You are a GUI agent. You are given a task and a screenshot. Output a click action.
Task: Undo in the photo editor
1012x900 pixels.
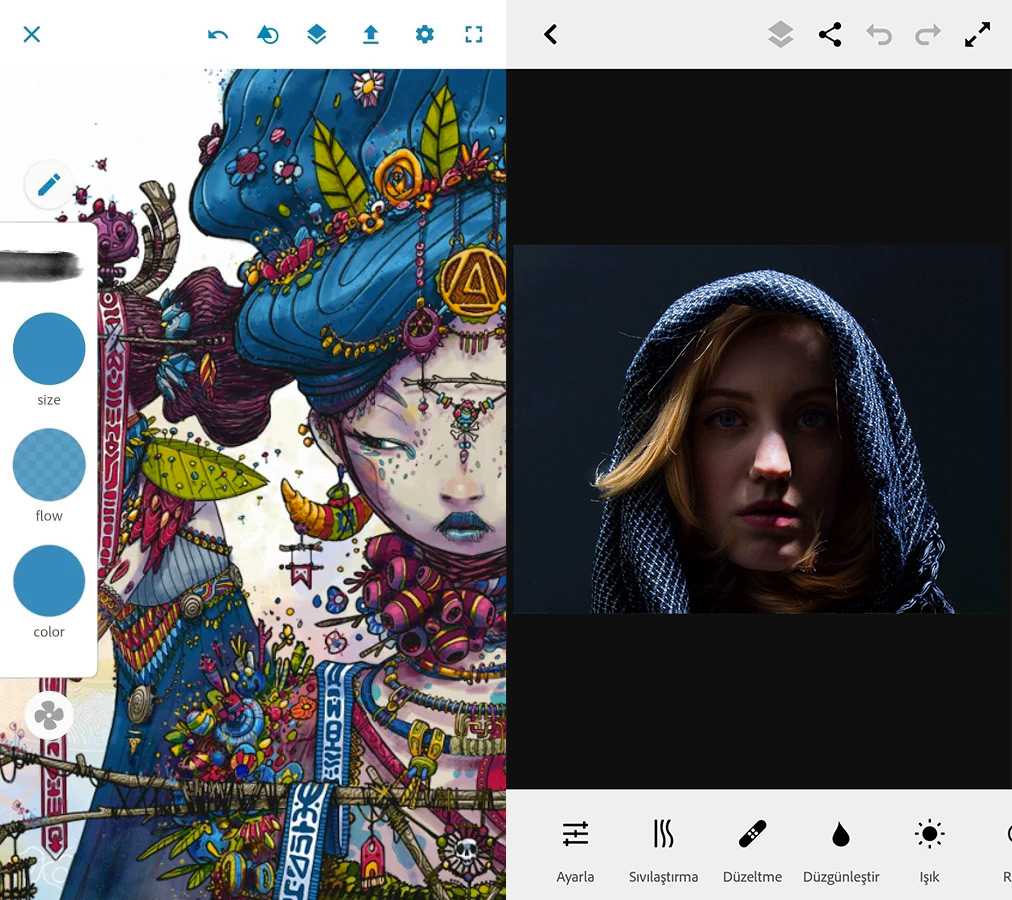point(879,34)
